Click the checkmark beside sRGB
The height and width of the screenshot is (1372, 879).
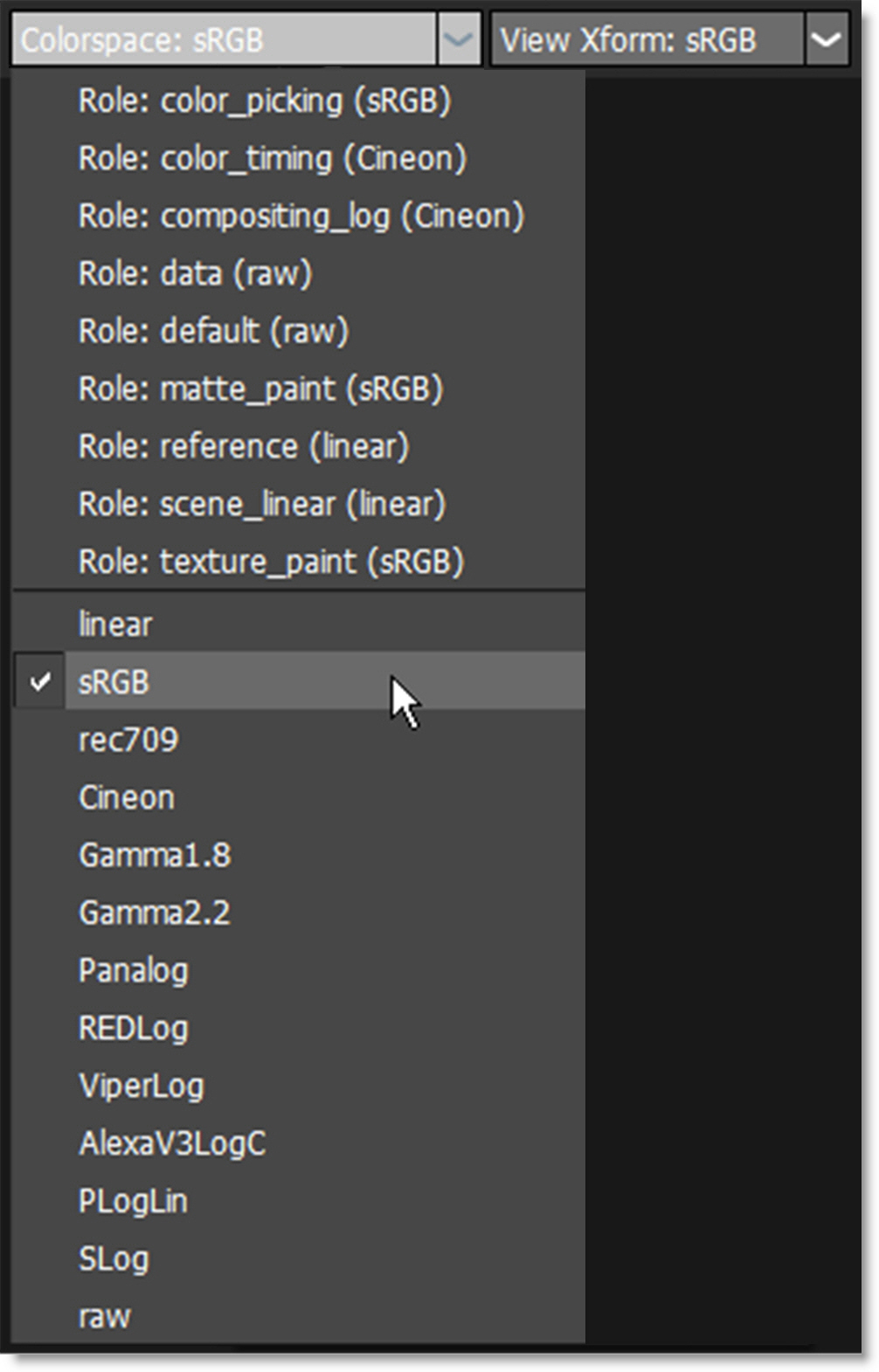point(40,682)
